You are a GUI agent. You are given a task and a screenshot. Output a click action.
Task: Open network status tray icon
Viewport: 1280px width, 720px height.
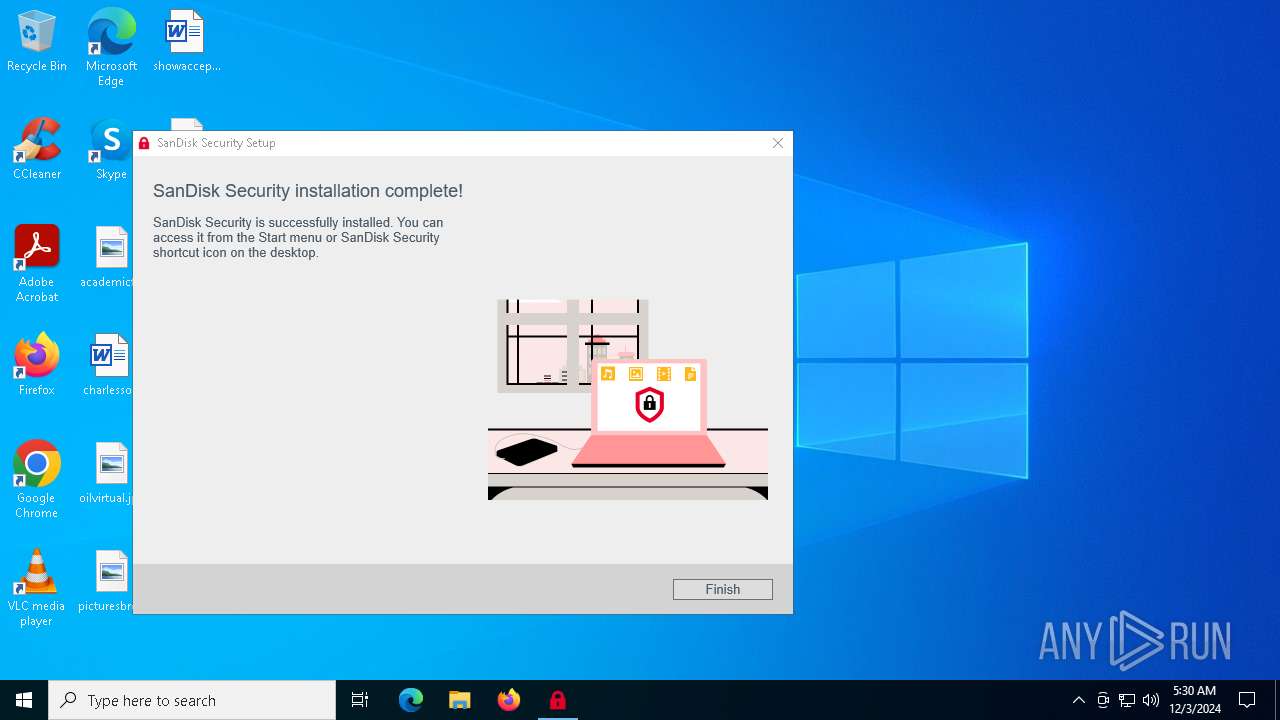(x=1127, y=700)
